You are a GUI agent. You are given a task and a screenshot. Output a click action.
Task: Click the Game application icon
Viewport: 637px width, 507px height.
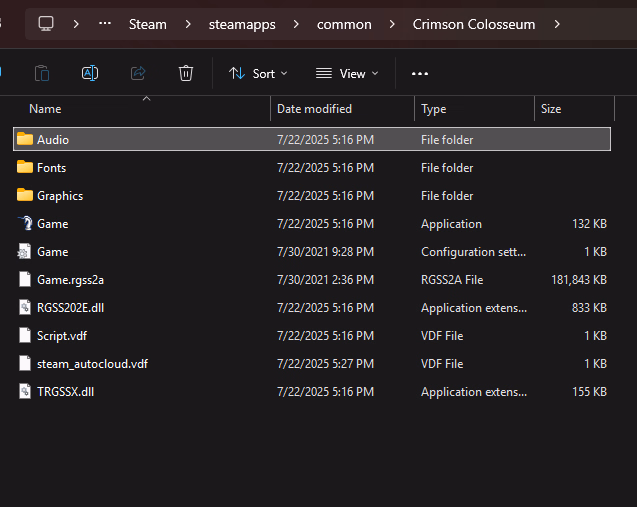tap(25, 223)
